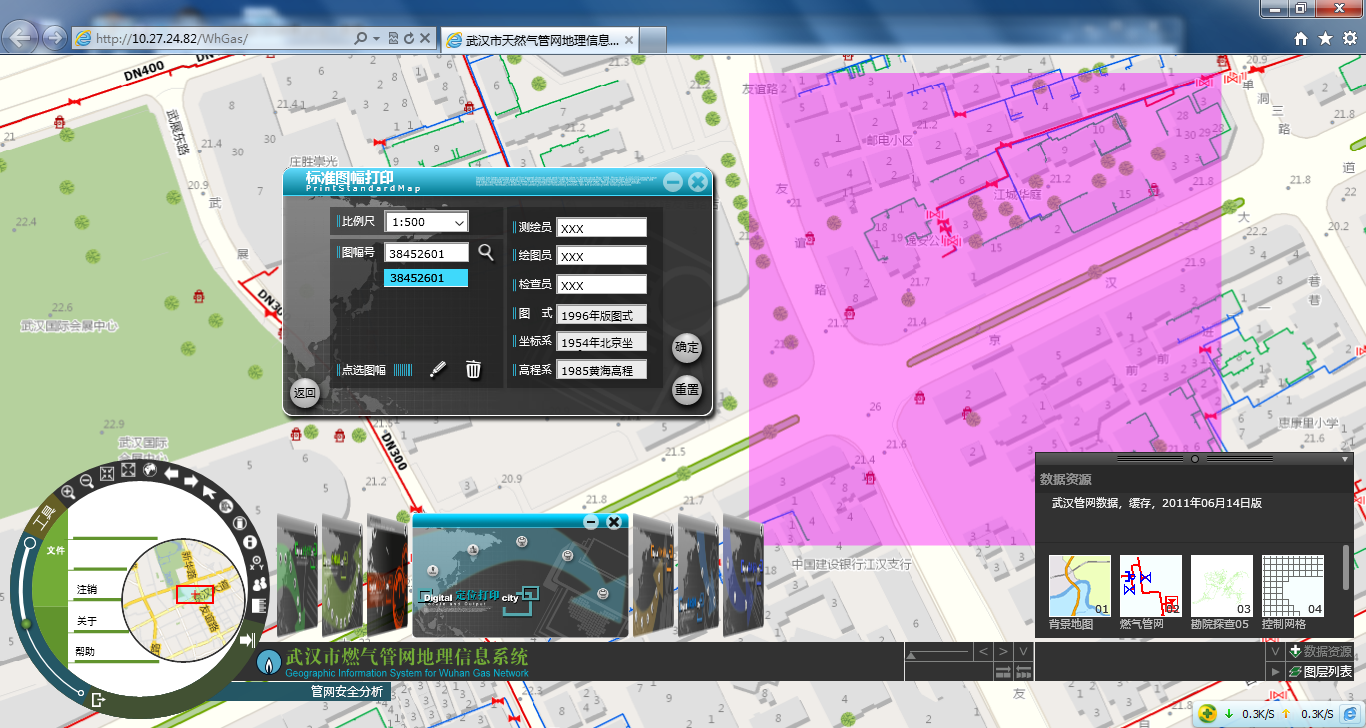Click the globe full-extent icon

coord(151,469)
